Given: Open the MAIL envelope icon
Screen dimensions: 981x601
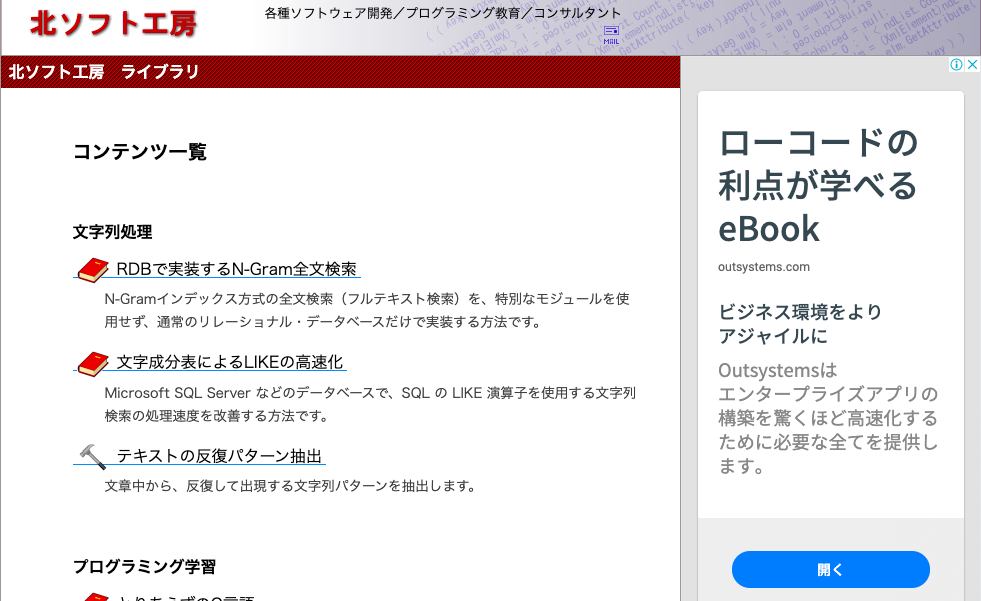Looking at the screenshot, I should click(x=611, y=35).
